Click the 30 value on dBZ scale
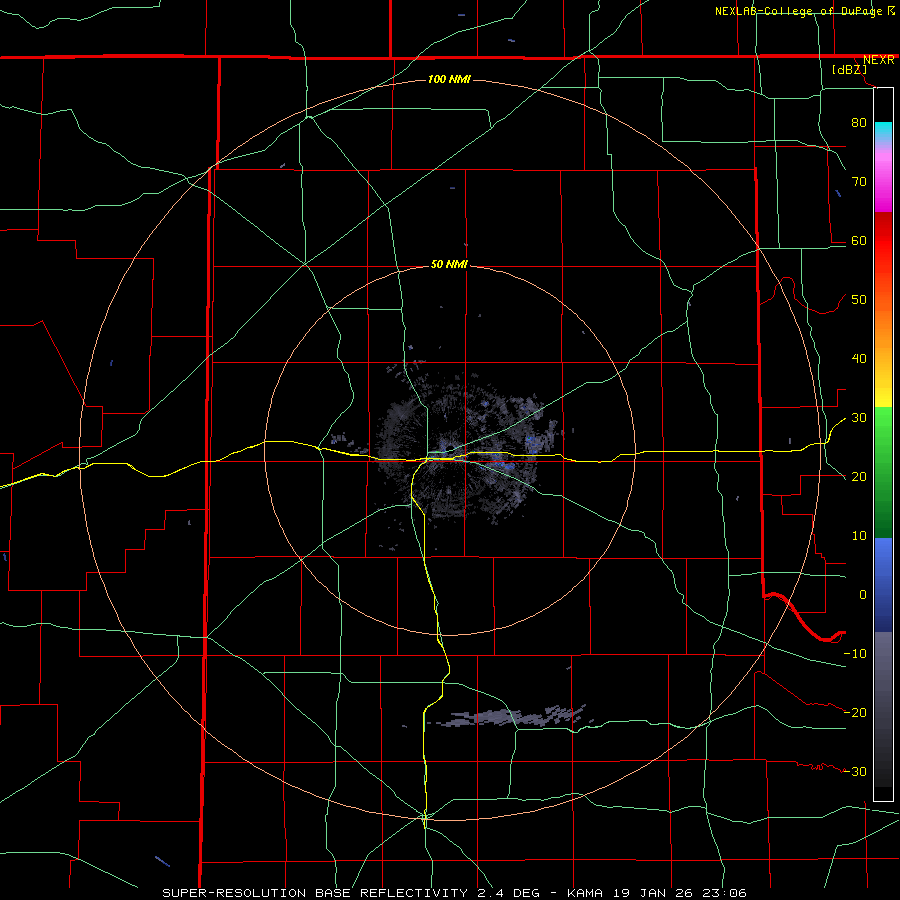The height and width of the screenshot is (900, 900). (859, 418)
